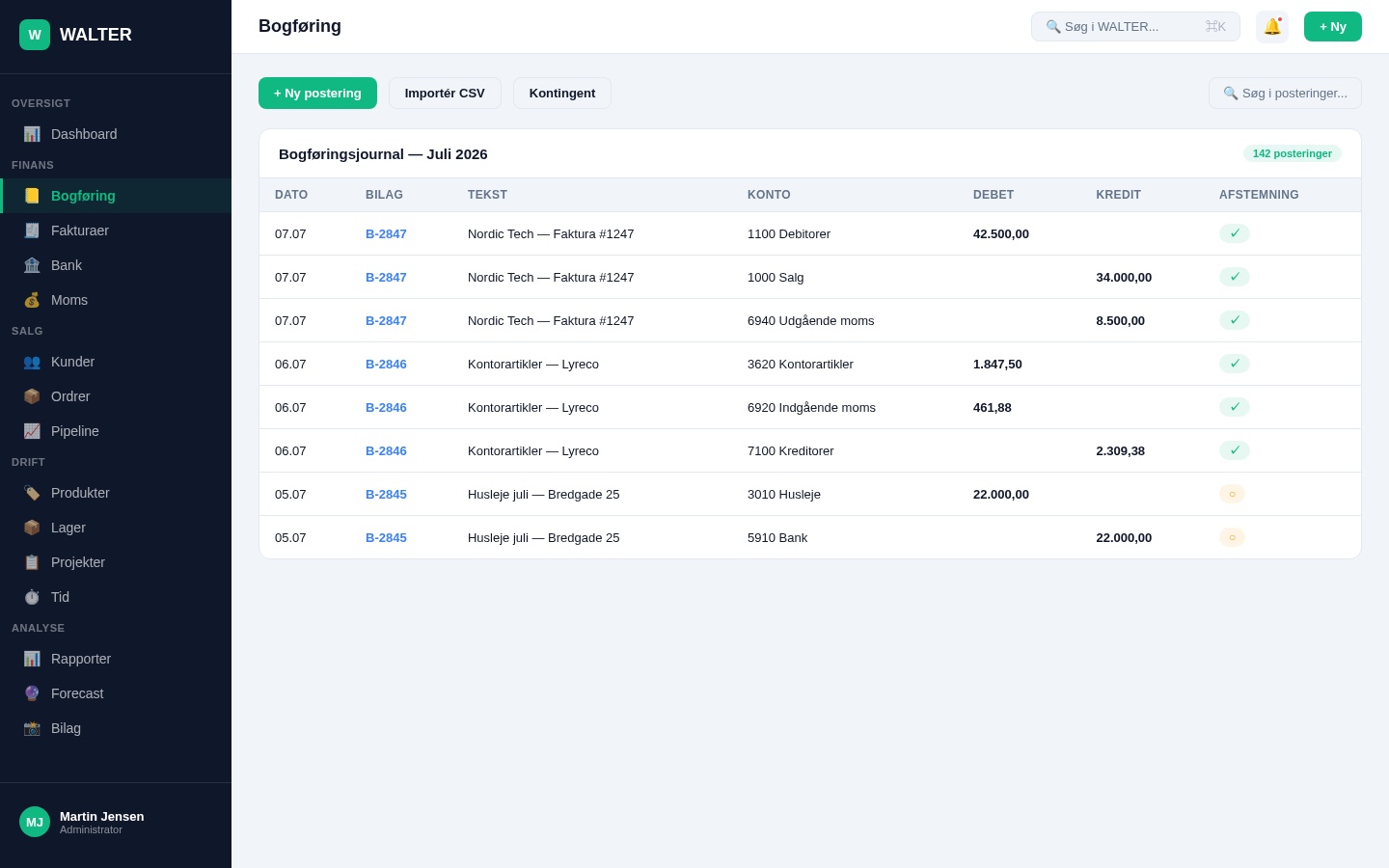
Task: Click reconciled checkmark for 6920 Indgående moms
Action: click(x=1235, y=407)
